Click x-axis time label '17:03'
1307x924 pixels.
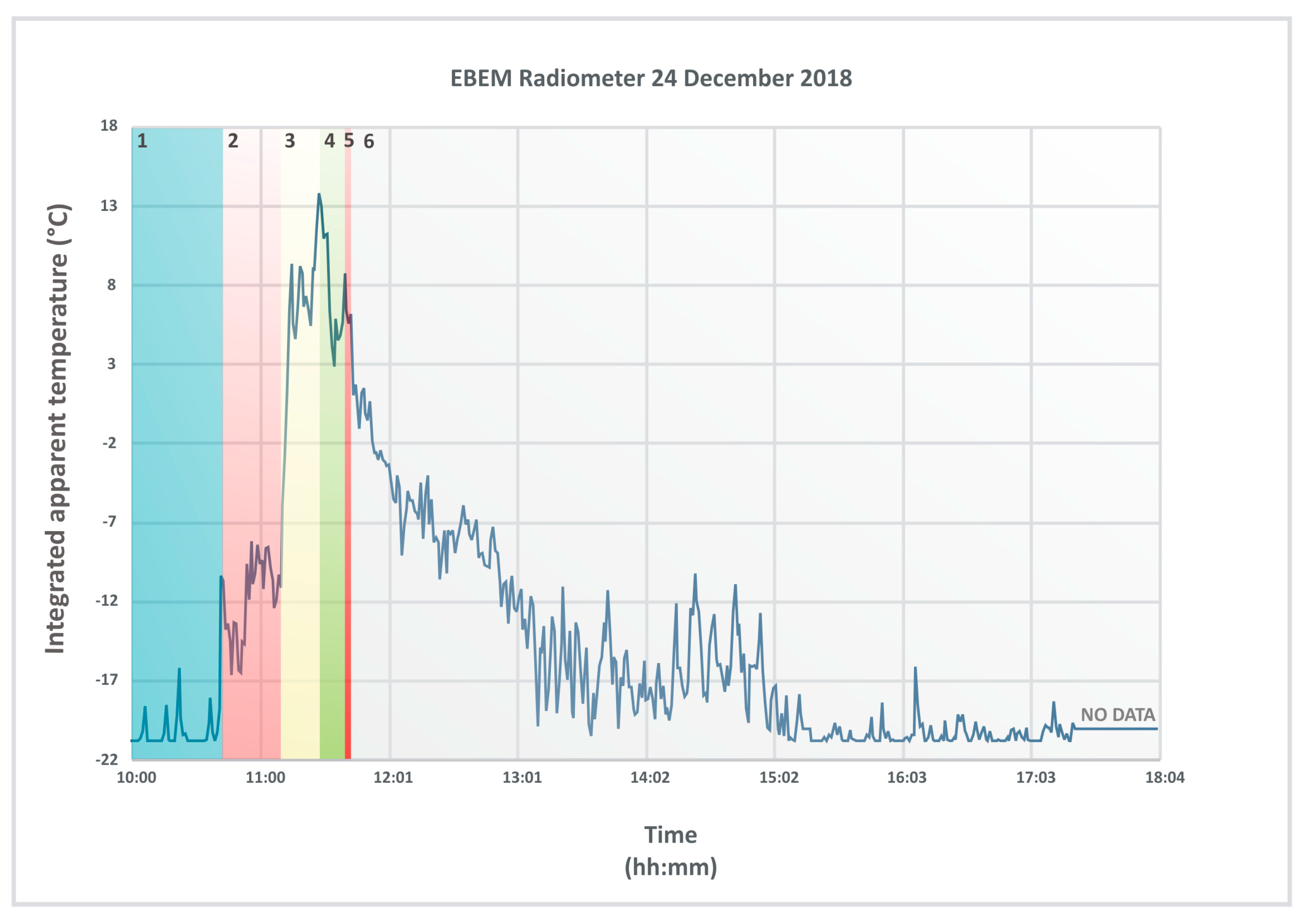point(1036,778)
